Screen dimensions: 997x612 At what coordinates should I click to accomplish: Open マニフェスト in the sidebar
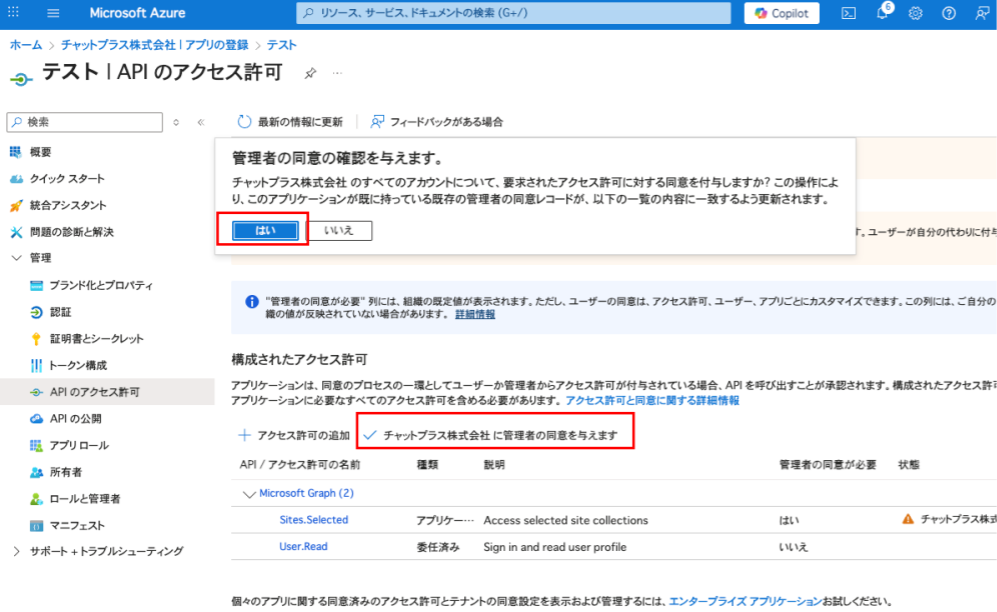77,526
